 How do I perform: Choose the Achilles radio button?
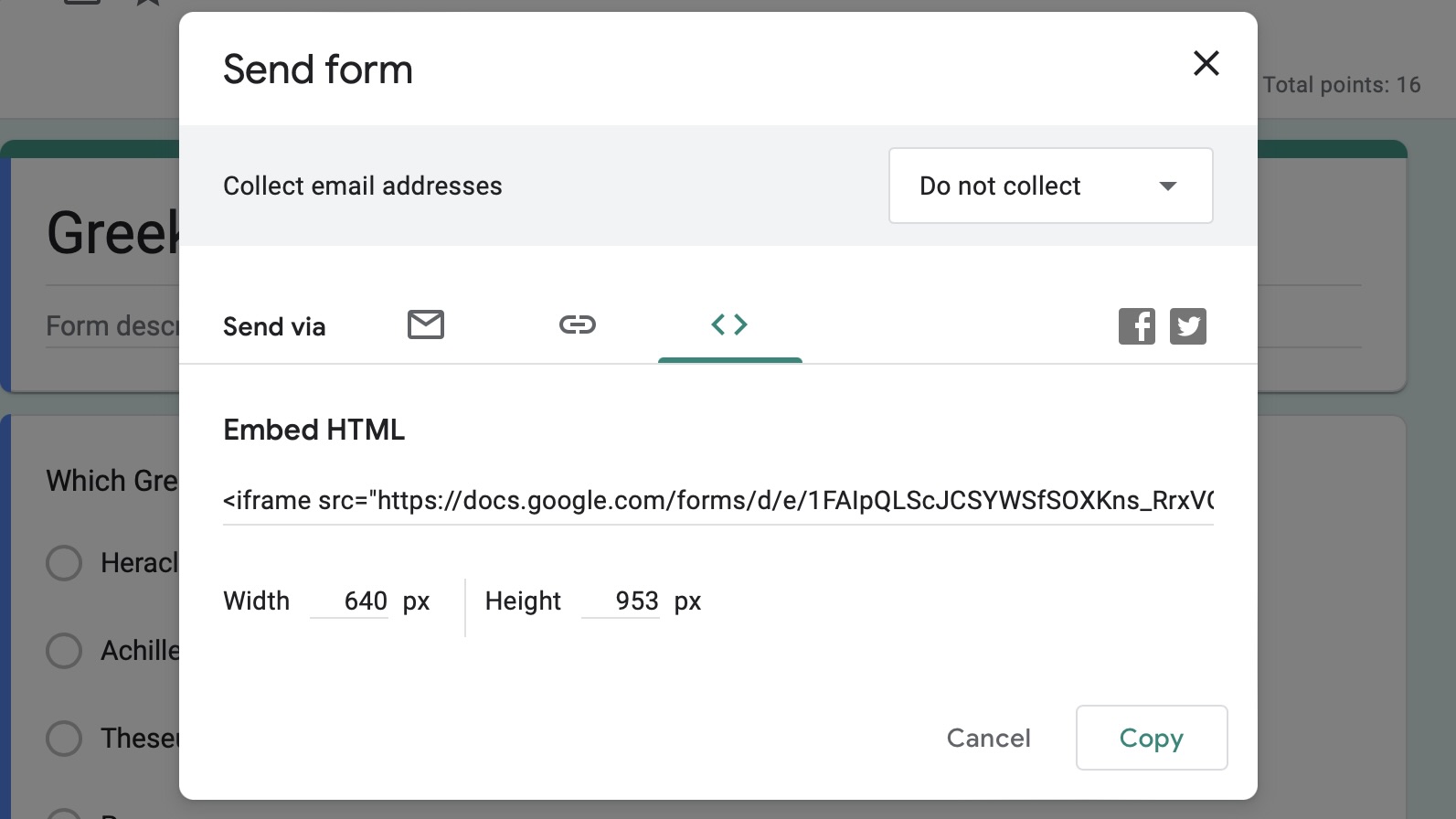click(x=64, y=651)
